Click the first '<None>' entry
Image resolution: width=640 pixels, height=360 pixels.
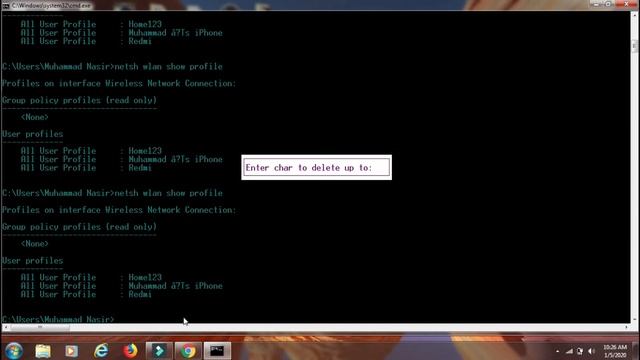(35, 117)
